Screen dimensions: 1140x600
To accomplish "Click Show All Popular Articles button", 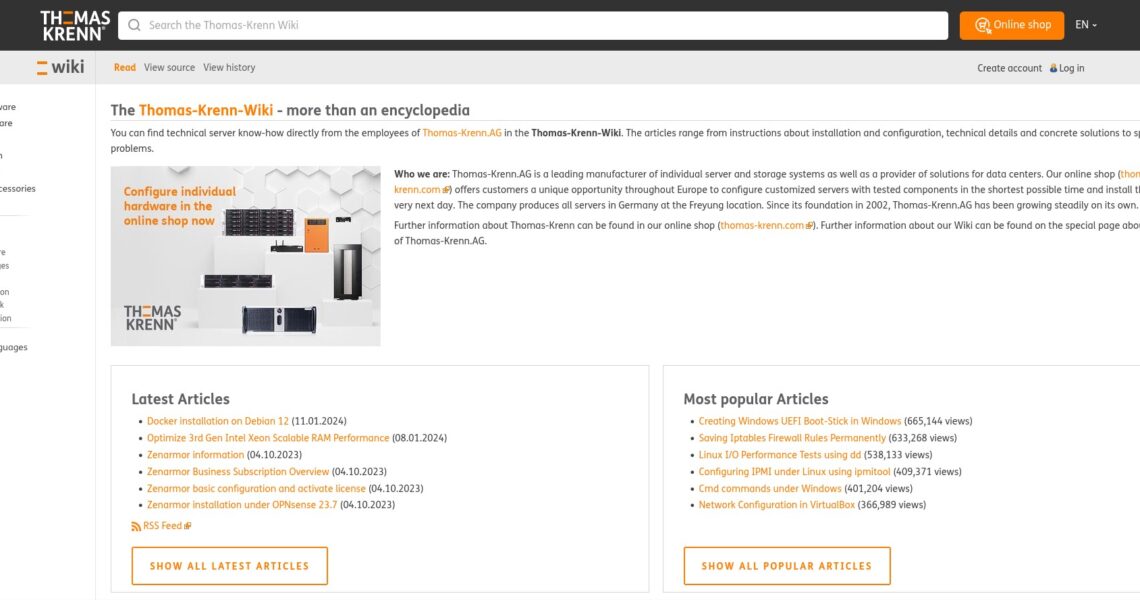I will point(787,566).
